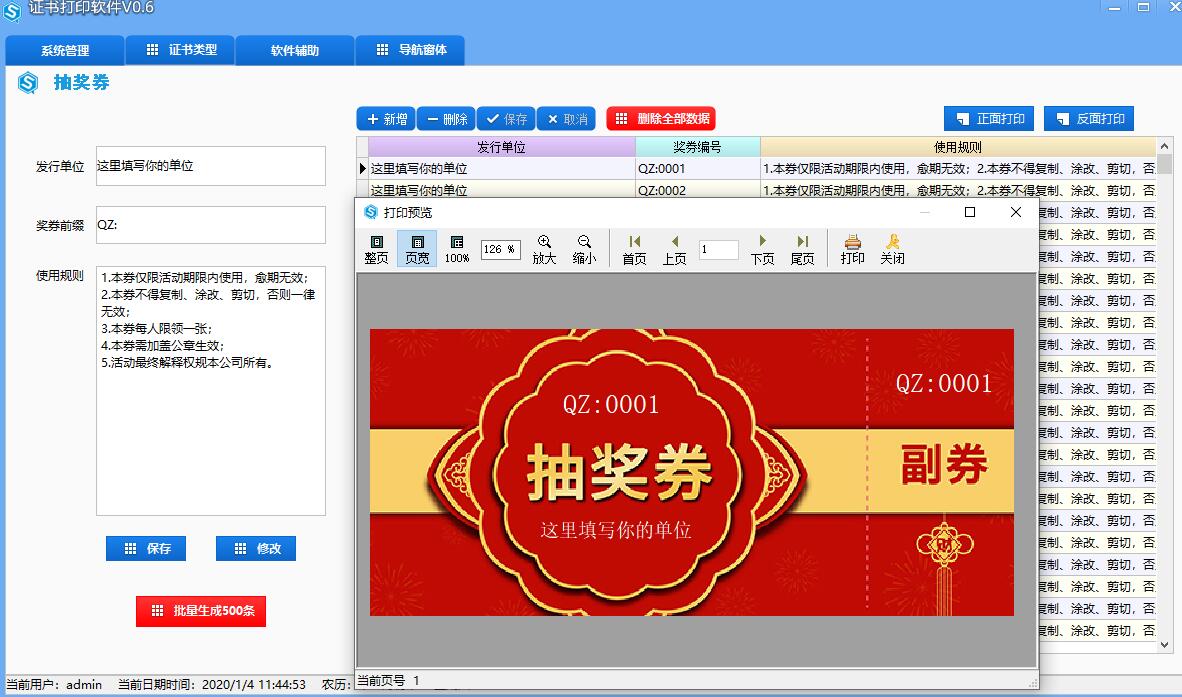Click the lottery ticket preview image
The width and height of the screenshot is (1182, 697).
(x=691, y=472)
